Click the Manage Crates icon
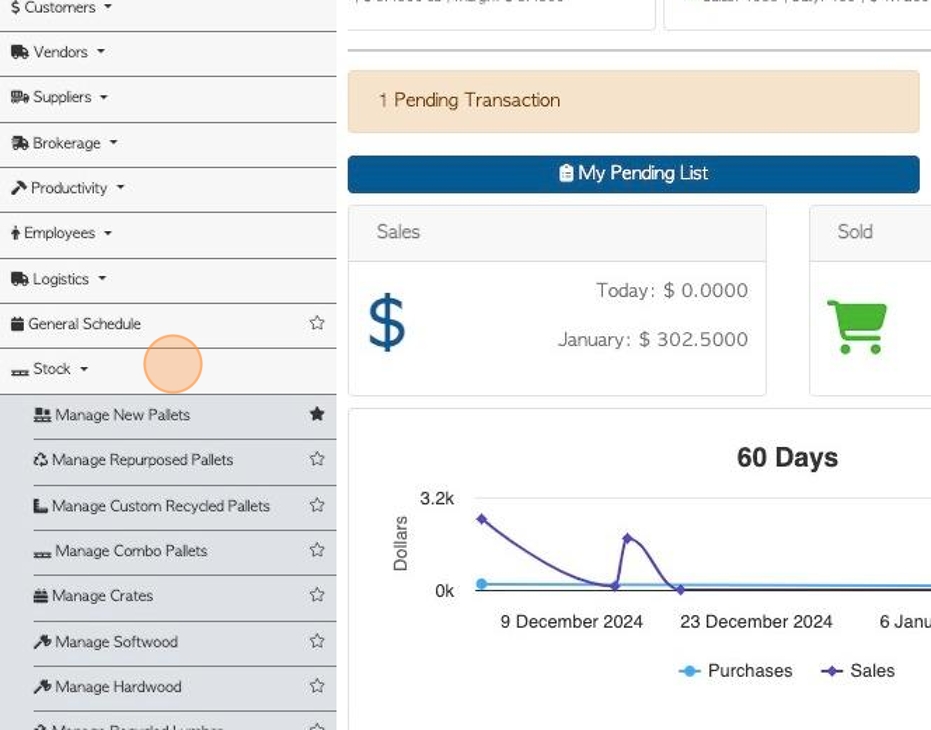 click(41, 596)
